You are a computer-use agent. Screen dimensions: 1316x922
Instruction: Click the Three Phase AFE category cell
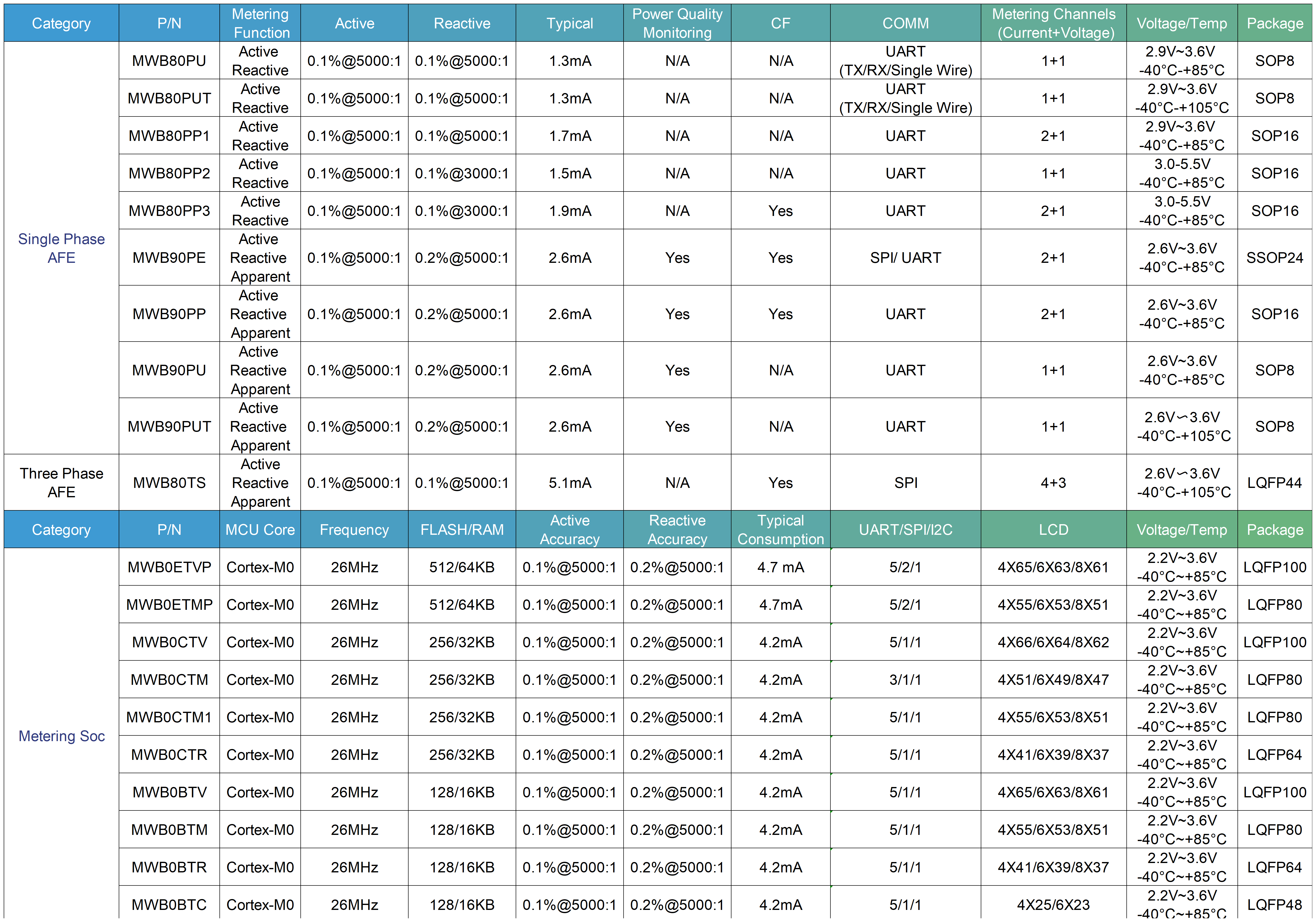61,482
